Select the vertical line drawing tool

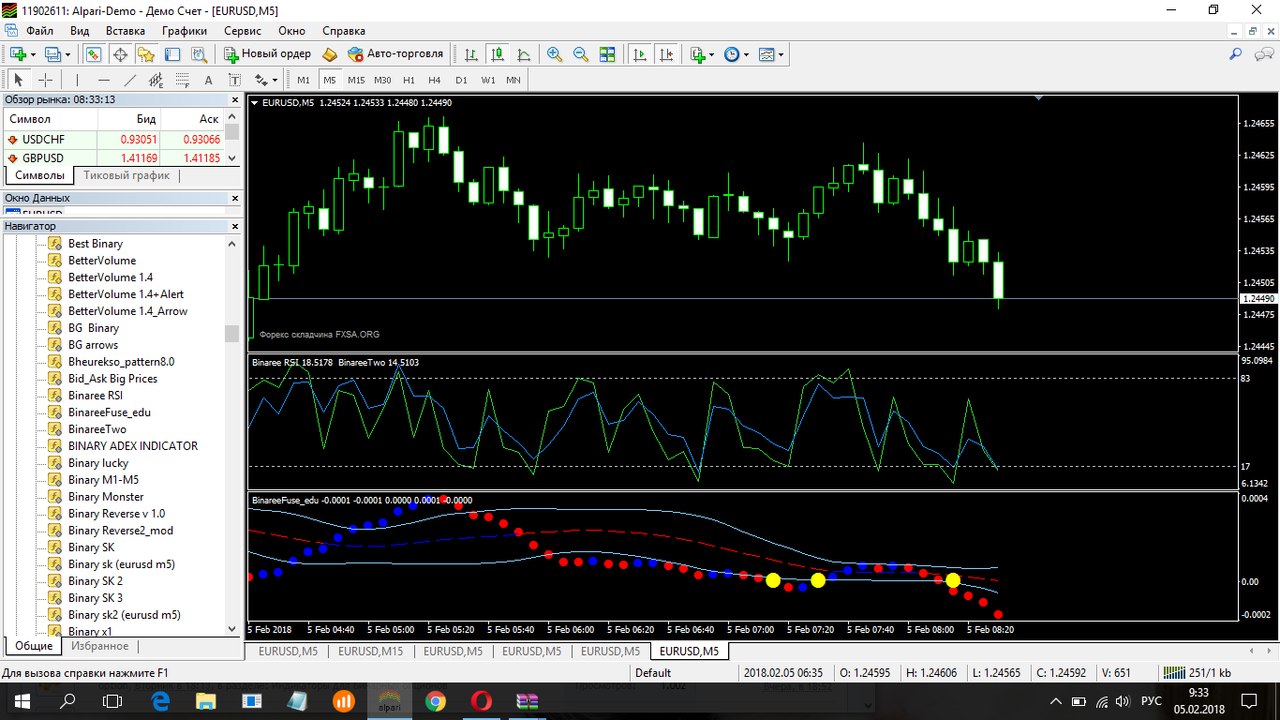click(77, 80)
